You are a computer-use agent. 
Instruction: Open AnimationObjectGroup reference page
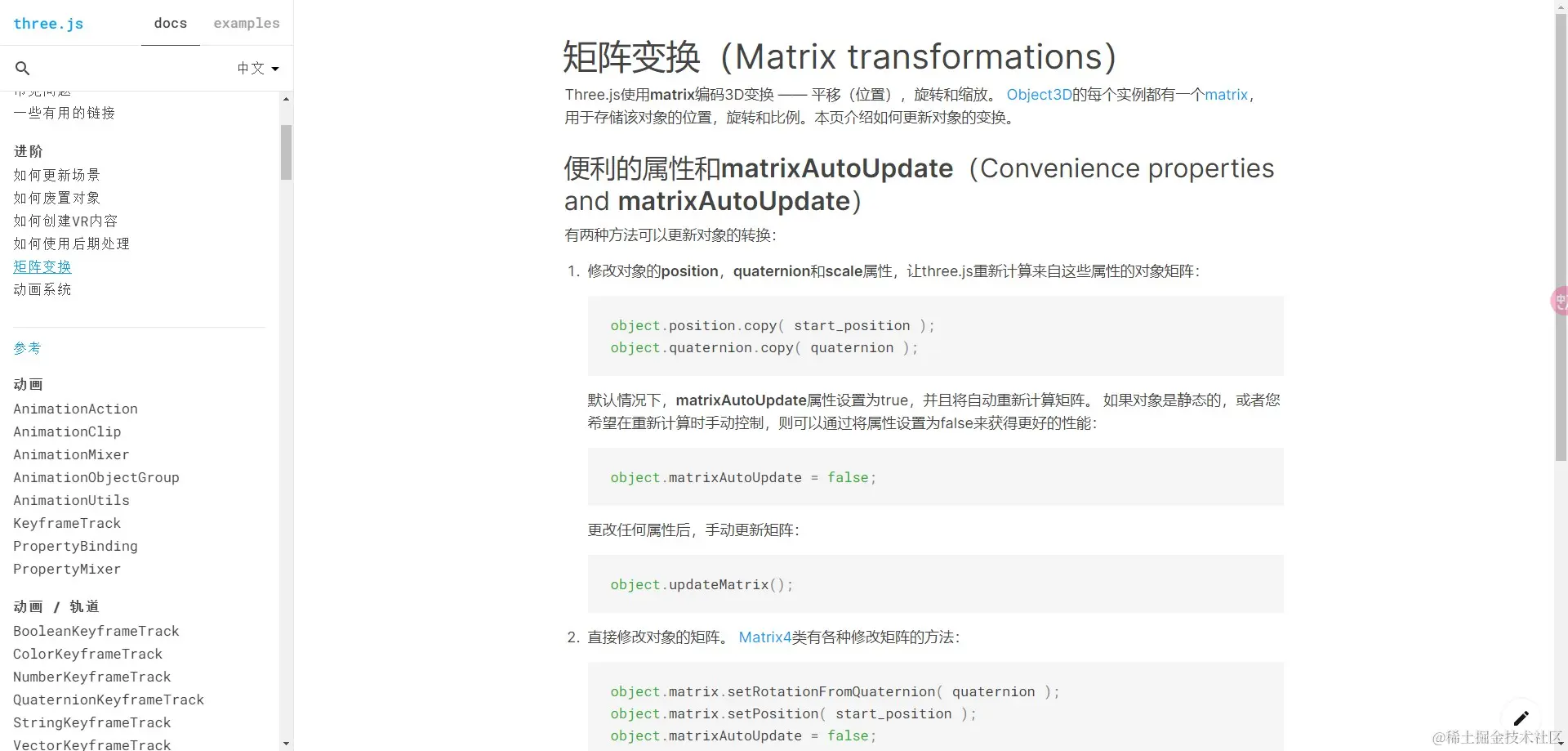pyautogui.click(x=96, y=477)
